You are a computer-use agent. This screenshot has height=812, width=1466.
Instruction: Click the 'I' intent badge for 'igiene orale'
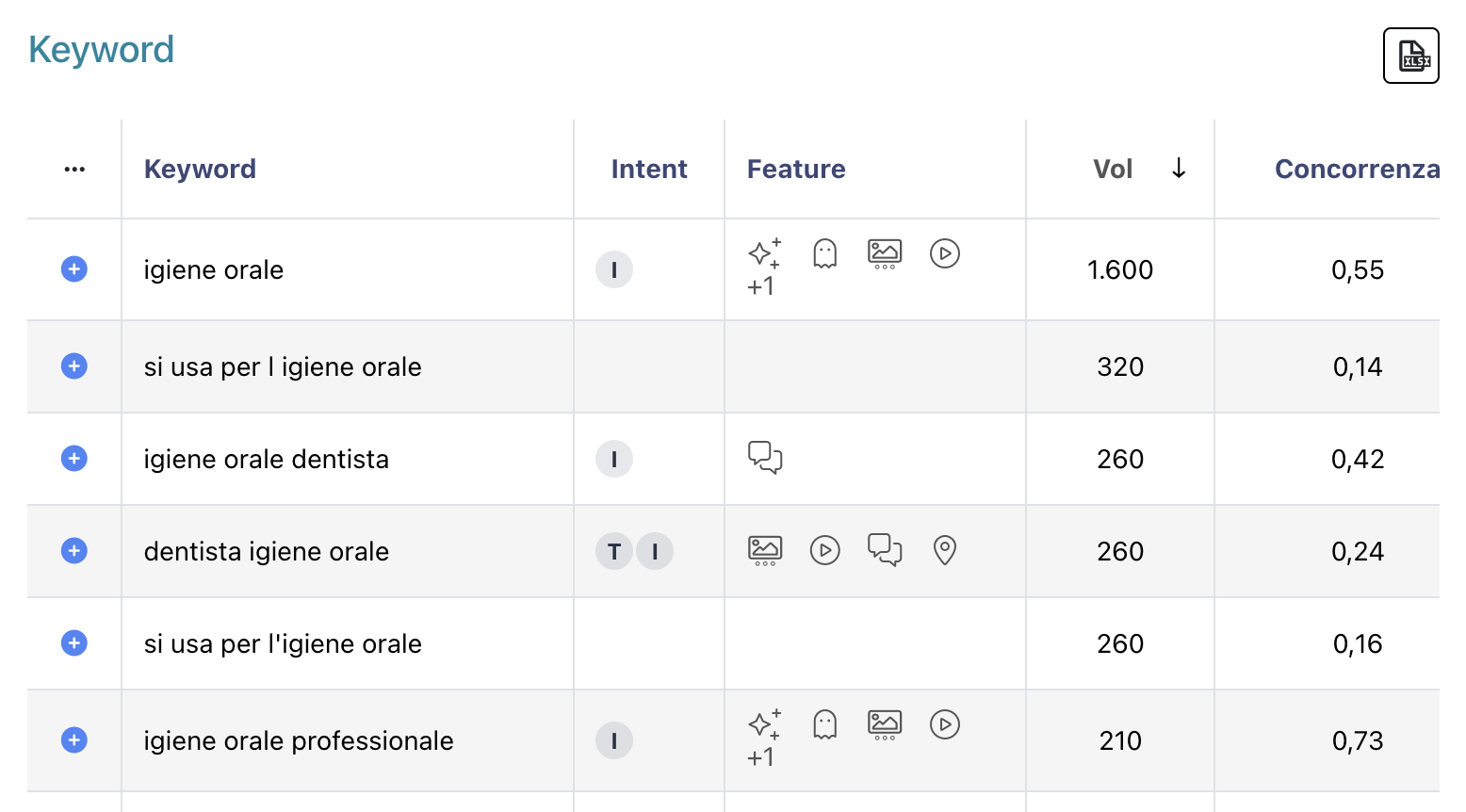point(614,269)
